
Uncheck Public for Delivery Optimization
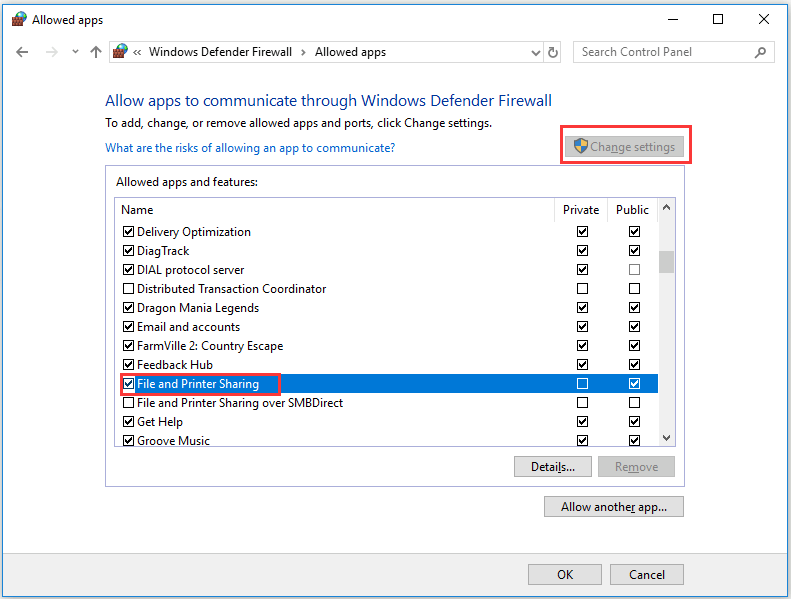click(x=633, y=232)
